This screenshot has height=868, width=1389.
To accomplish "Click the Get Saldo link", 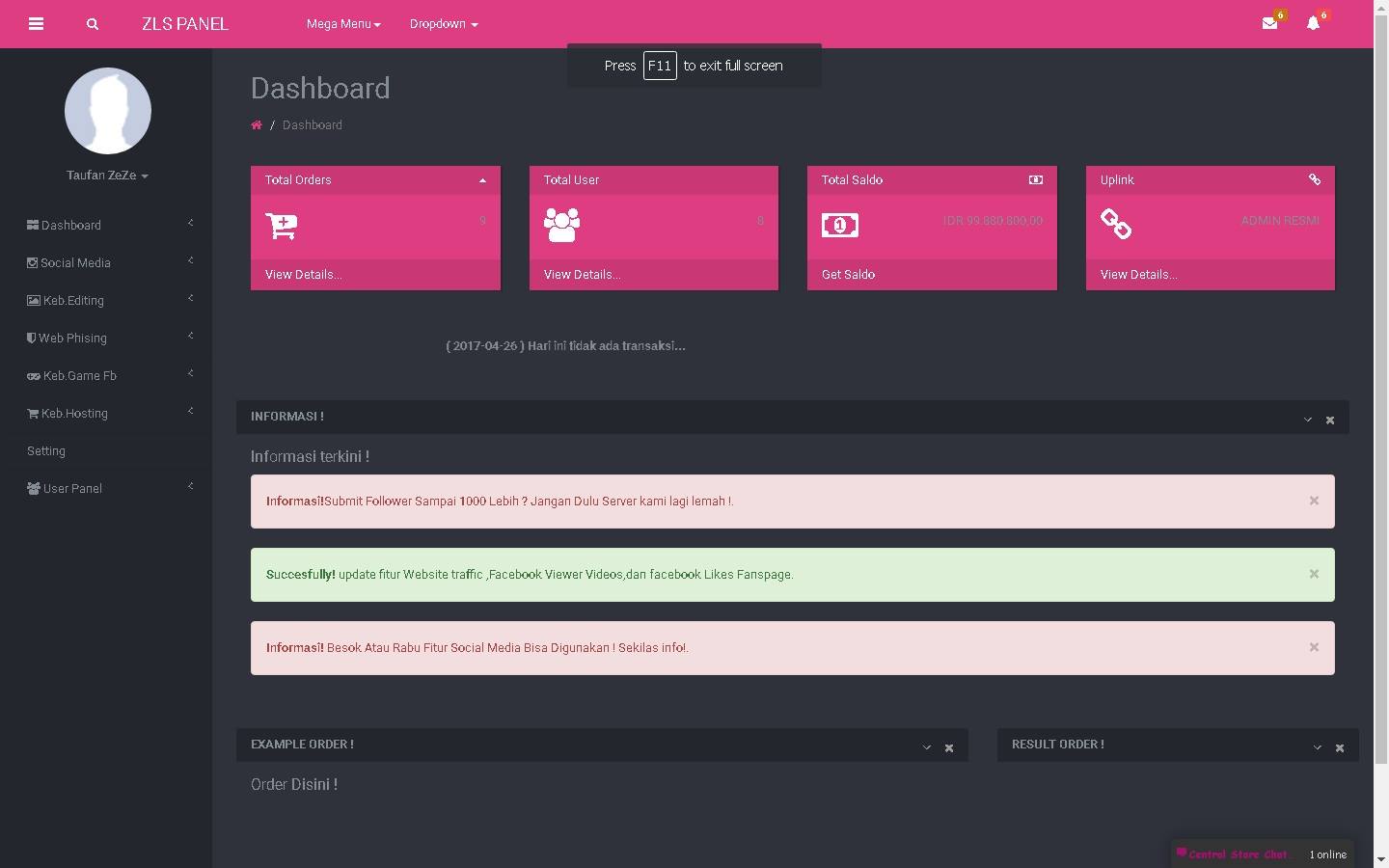I will (x=848, y=274).
